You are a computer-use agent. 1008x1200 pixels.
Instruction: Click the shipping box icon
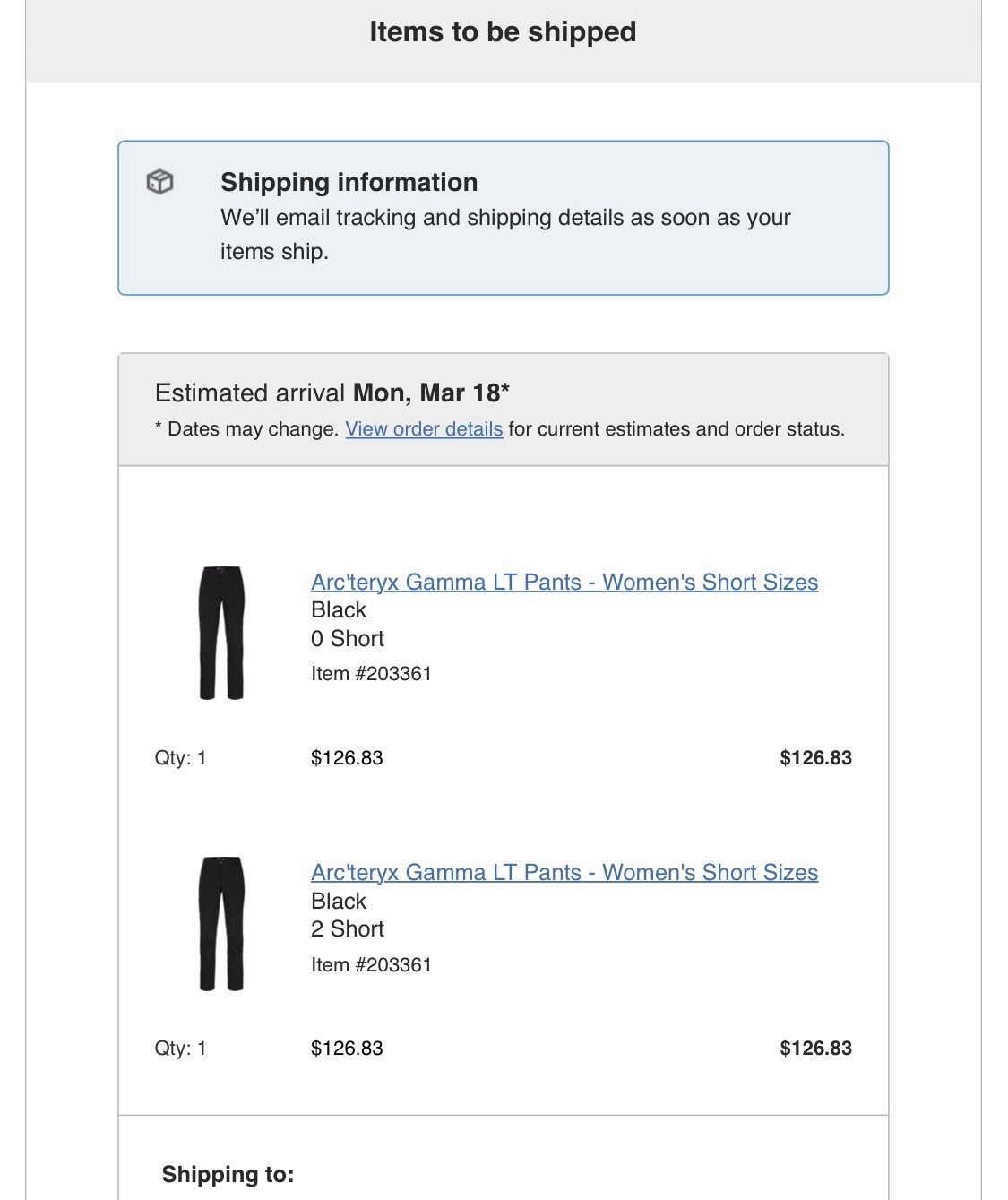click(159, 182)
